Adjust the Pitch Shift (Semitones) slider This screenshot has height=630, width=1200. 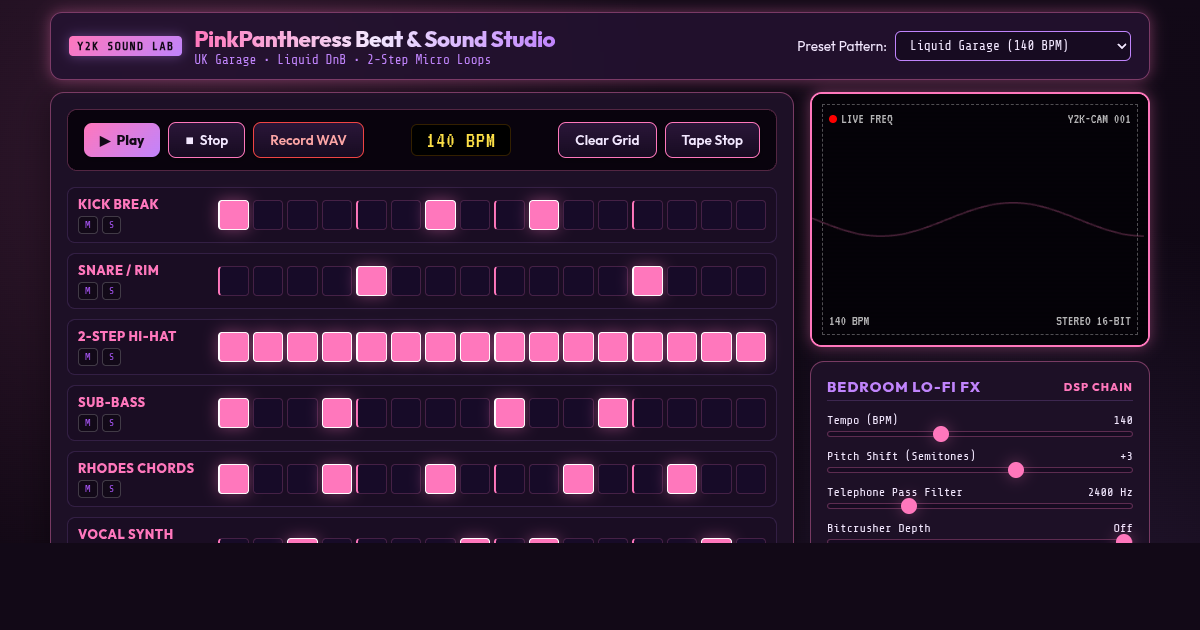(x=980, y=470)
